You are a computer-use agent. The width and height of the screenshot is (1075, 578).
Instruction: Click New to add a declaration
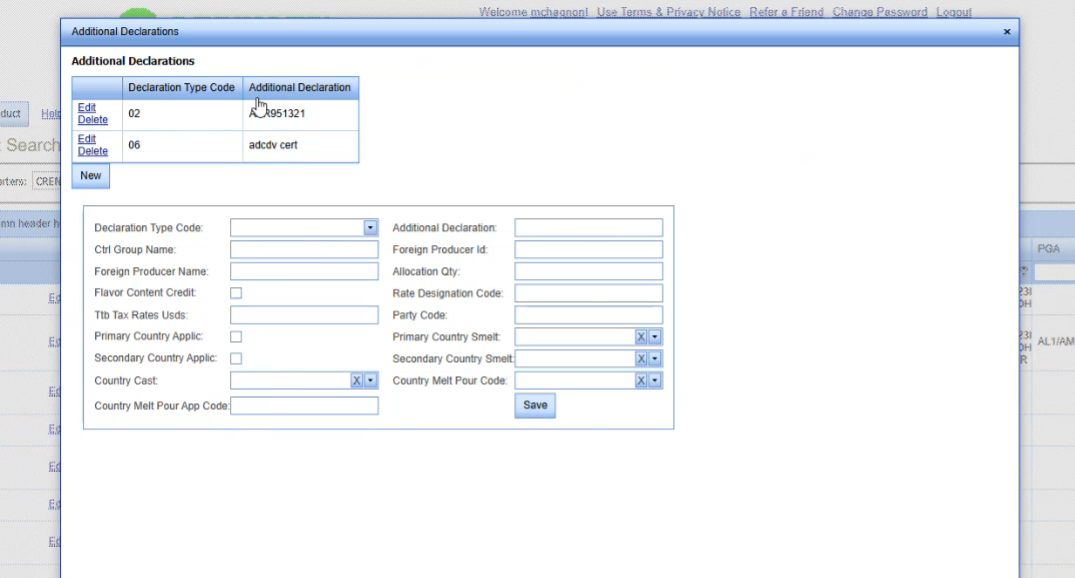click(x=91, y=176)
